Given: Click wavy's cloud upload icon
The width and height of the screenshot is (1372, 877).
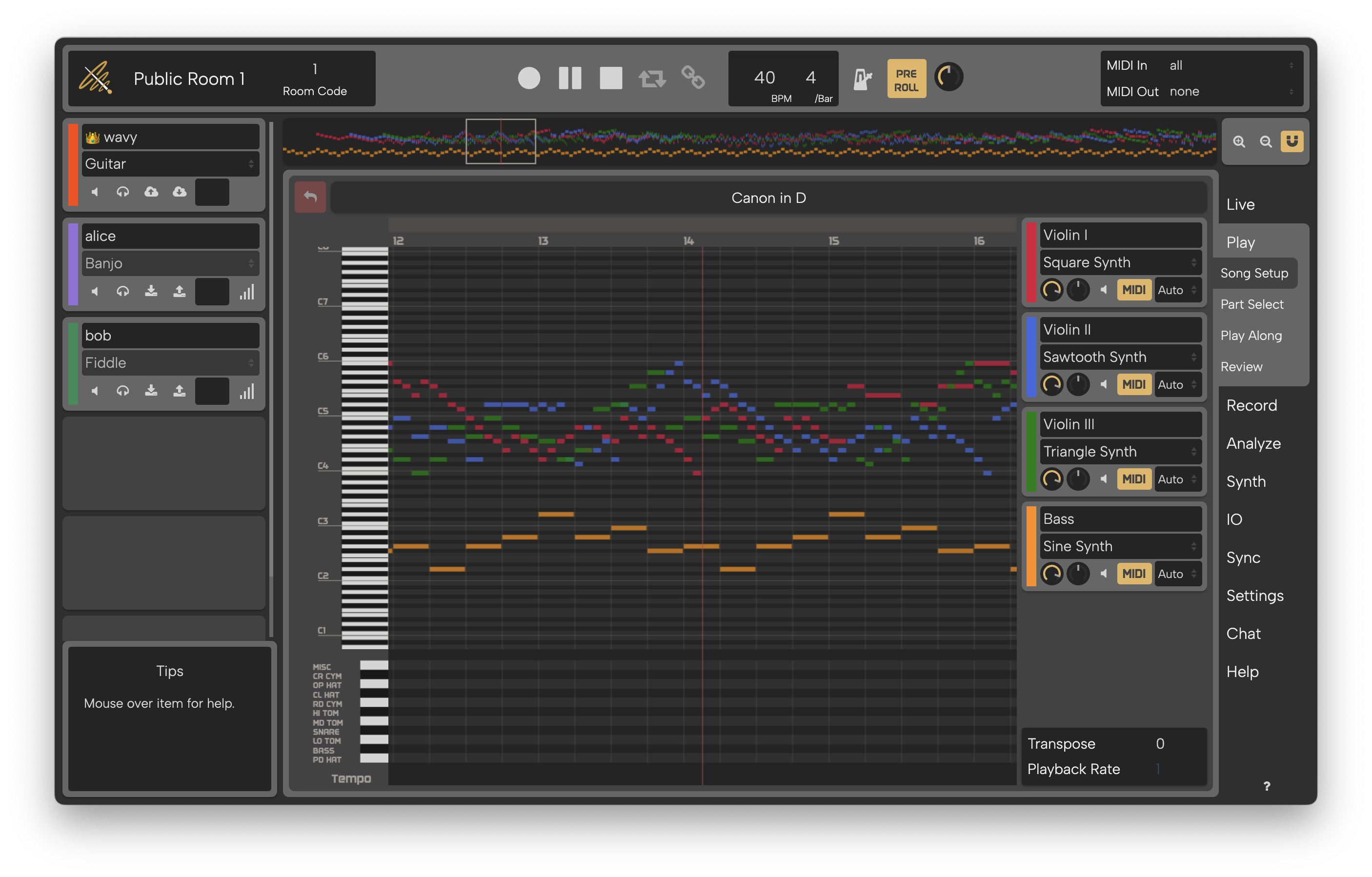Looking at the screenshot, I should [151, 192].
